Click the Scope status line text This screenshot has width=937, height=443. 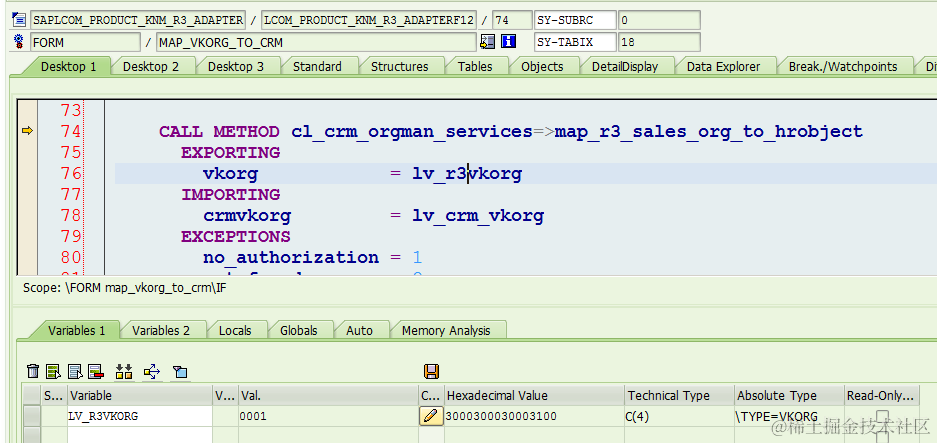124,288
